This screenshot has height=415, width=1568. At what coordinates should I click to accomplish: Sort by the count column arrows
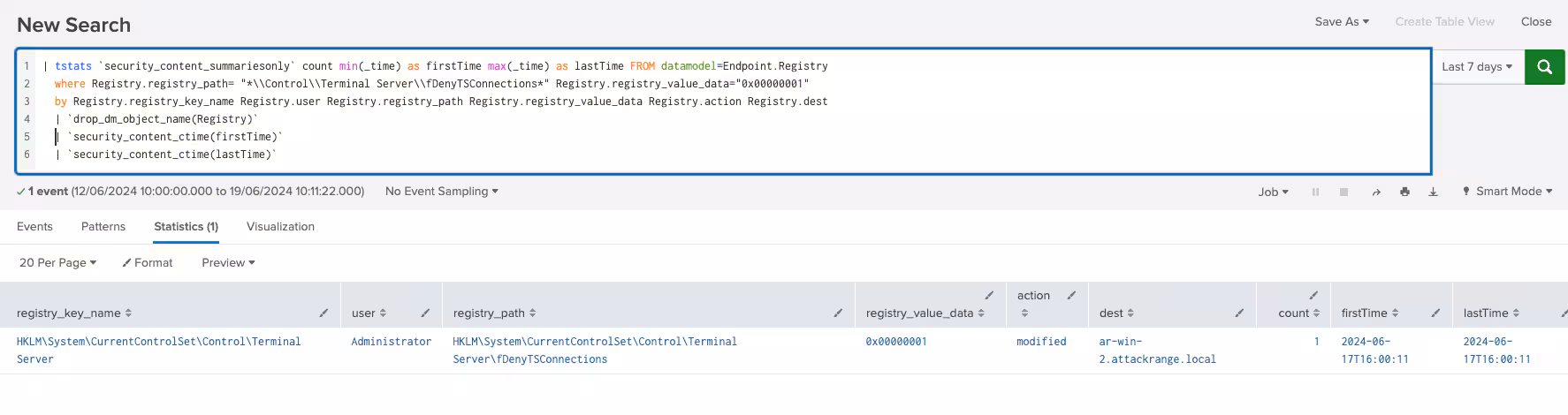[x=1316, y=313]
